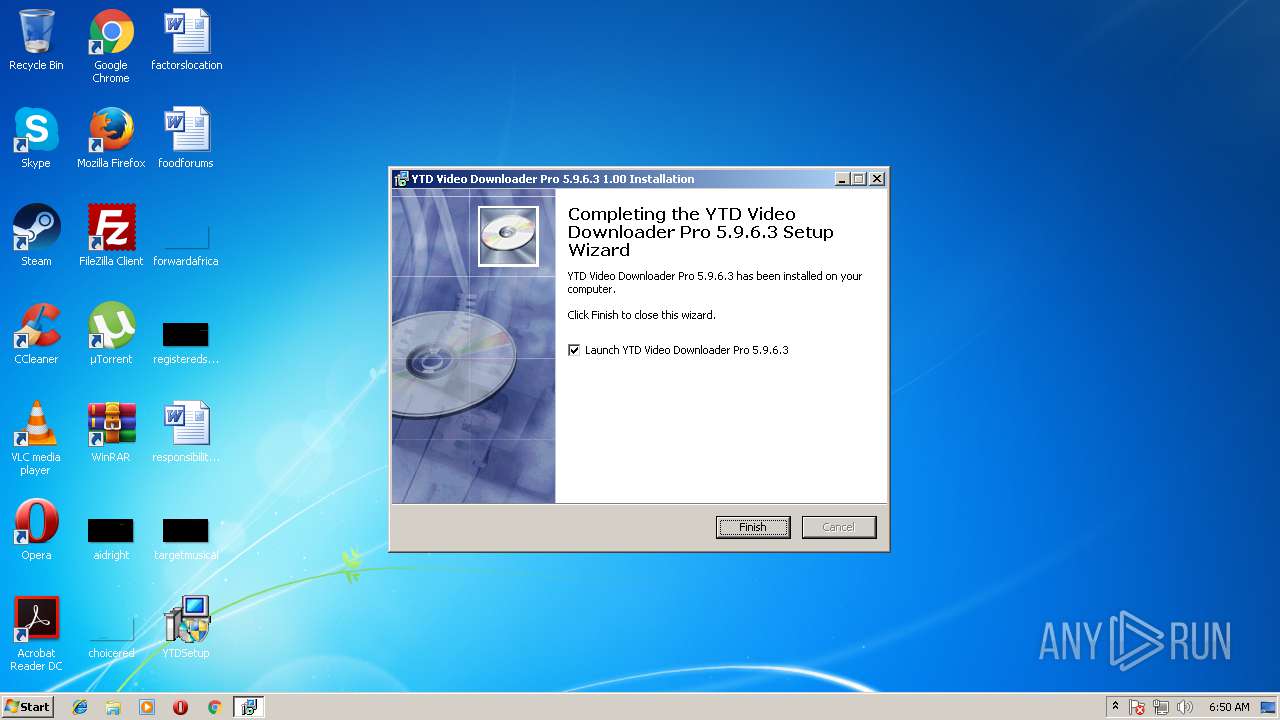
Task: Select the Google Chrome desktop shortcut
Action: pyautogui.click(x=111, y=46)
